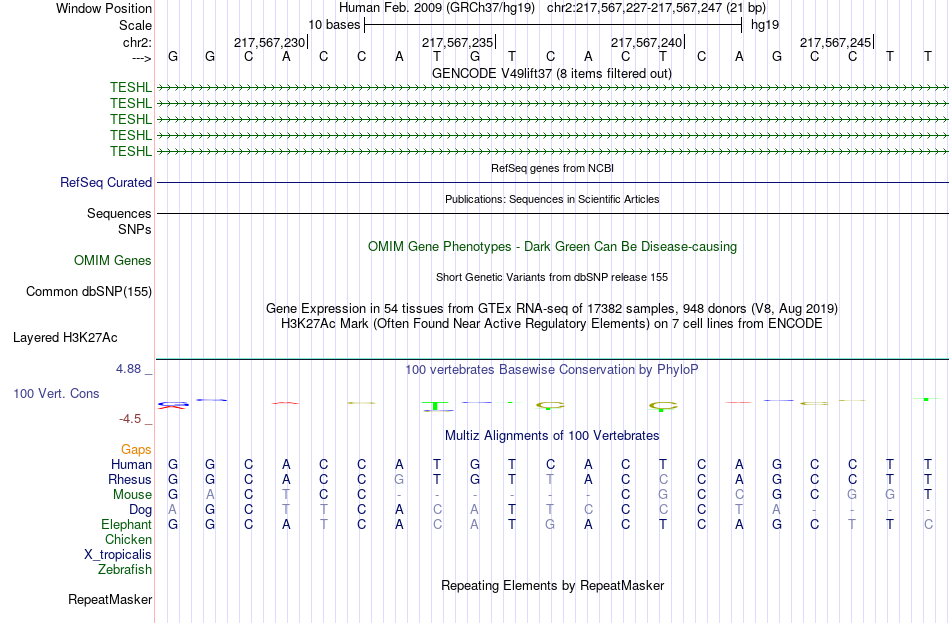The height and width of the screenshot is (623, 950).
Task: Select the Elephant alignment row label
Action: pyautogui.click(x=127, y=525)
